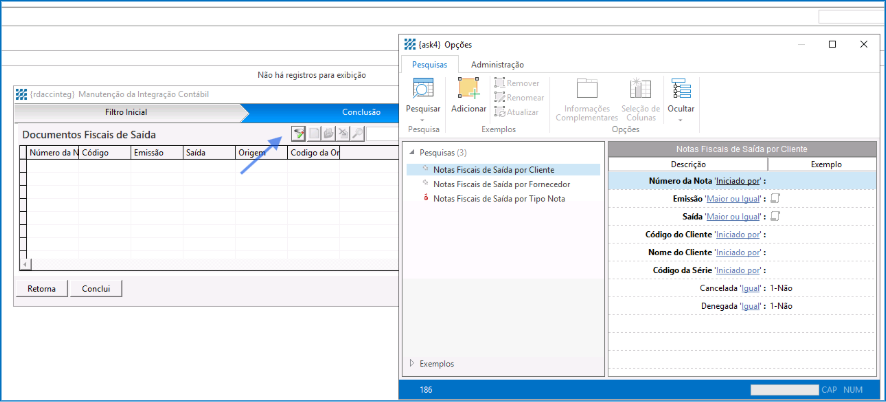Click the magnifier icon in documents toolbar
The height and width of the screenshot is (402, 886).
pos(357,134)
